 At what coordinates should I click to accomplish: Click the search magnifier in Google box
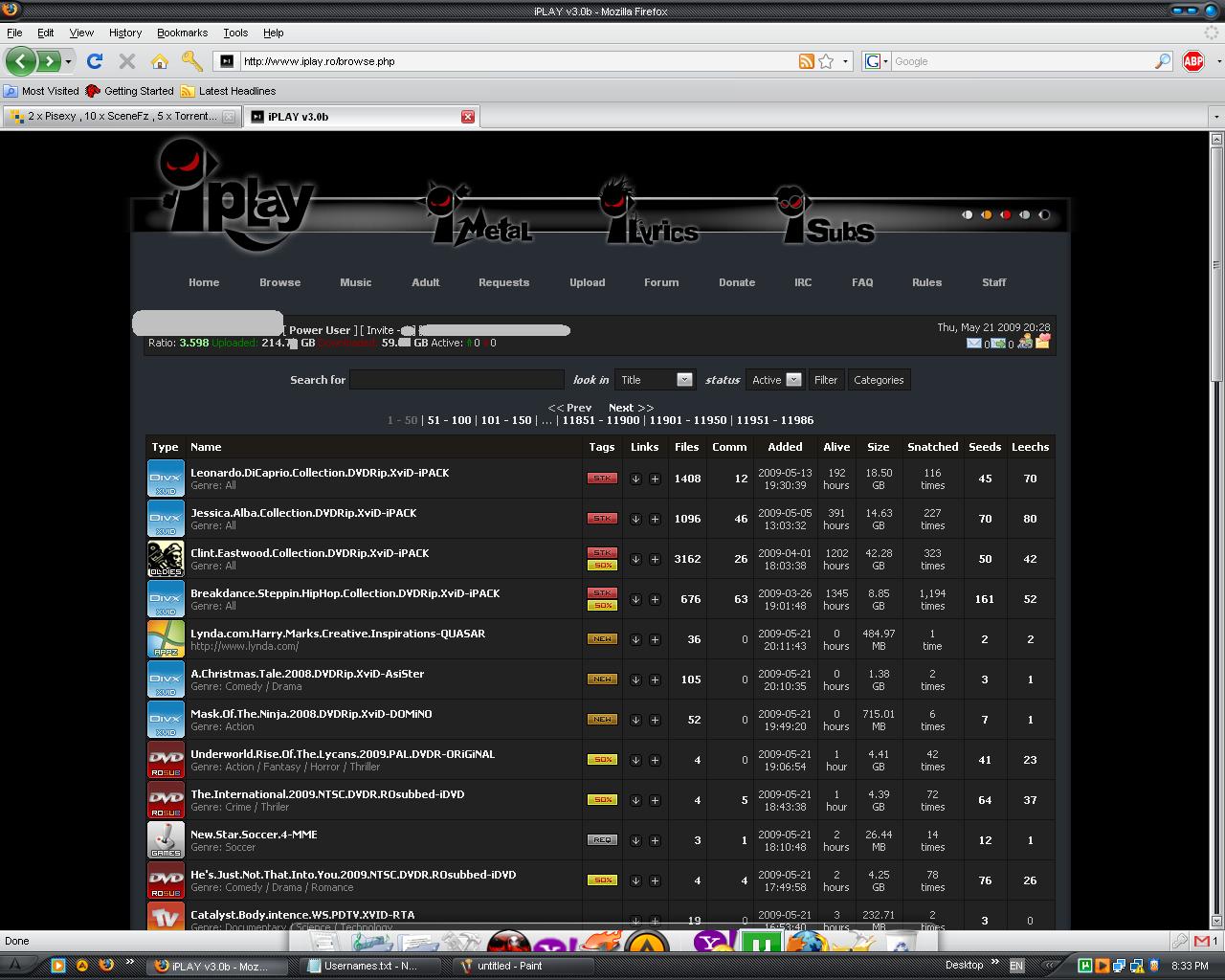pos(1163,61)
